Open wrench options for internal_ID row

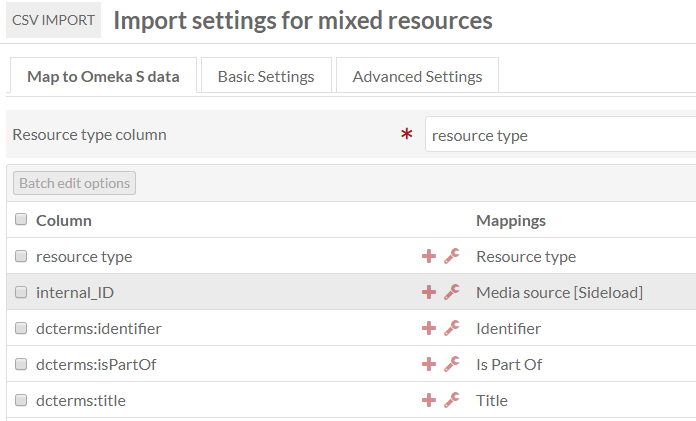tap(452, 292)
